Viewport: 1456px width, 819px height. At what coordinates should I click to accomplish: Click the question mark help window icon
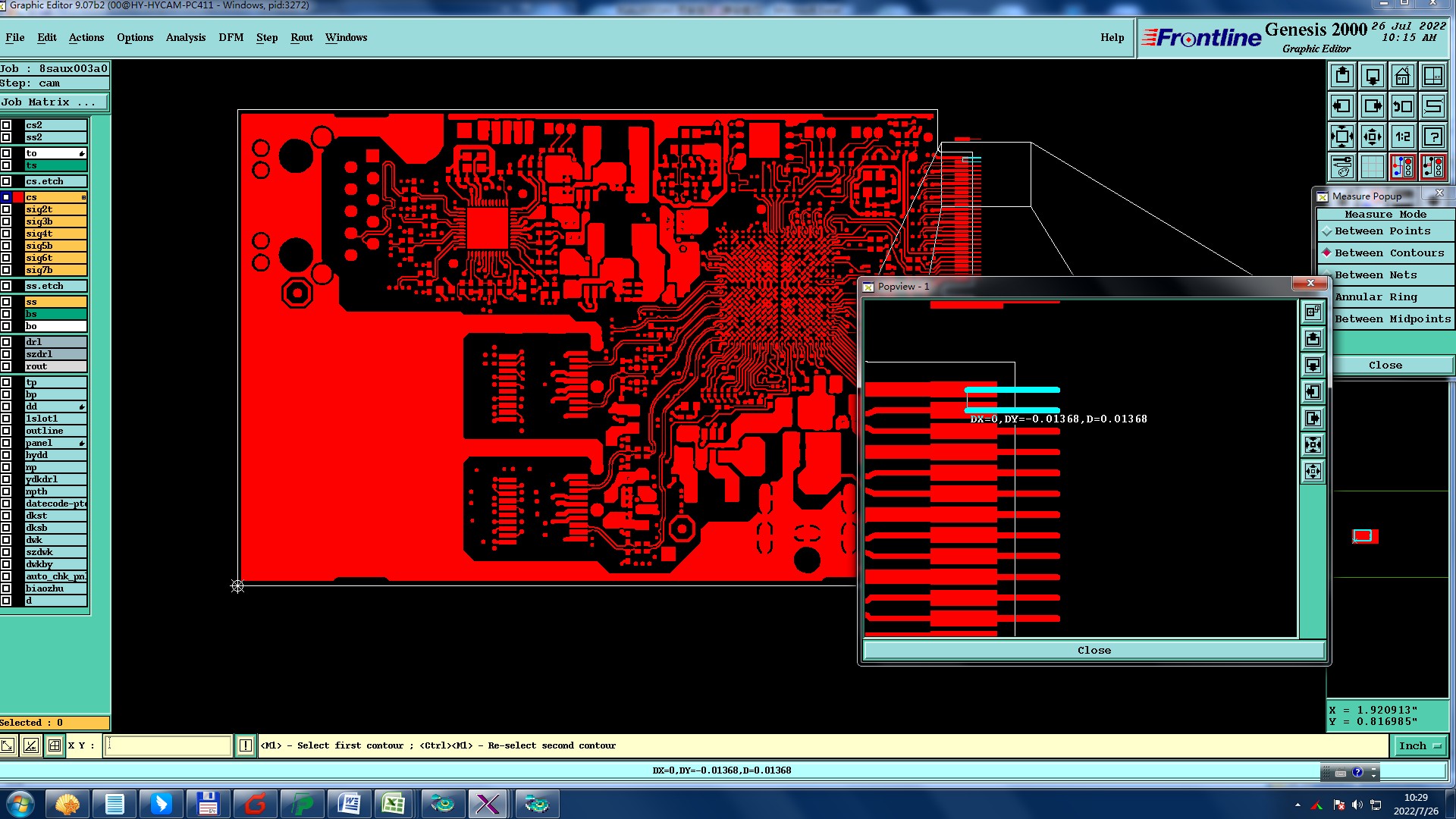click(1432, 136)
